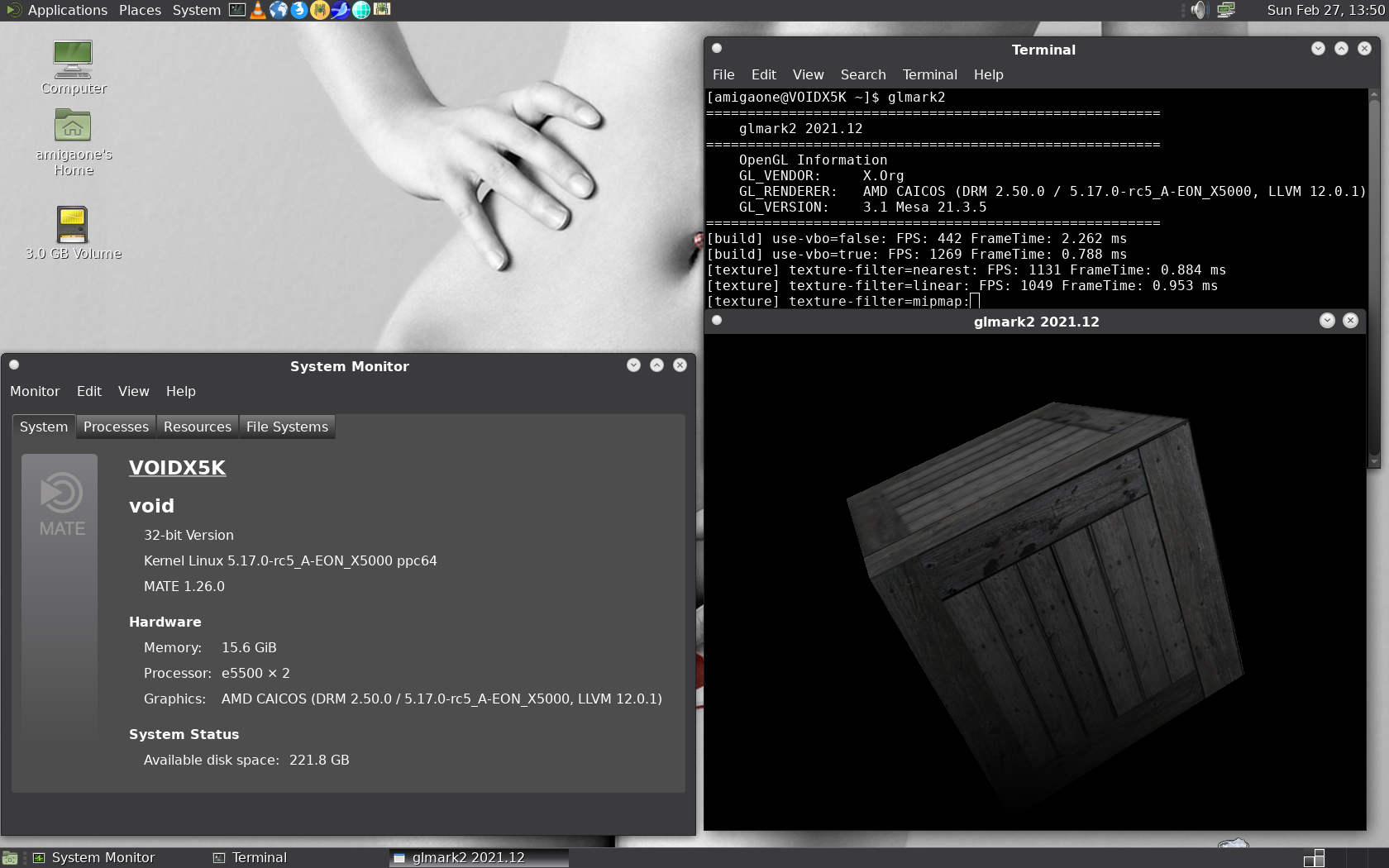The height and width of the screenshot is (868, 1389).
Task: Open the network connection tray icon
Action: [x=1226, y=10]
